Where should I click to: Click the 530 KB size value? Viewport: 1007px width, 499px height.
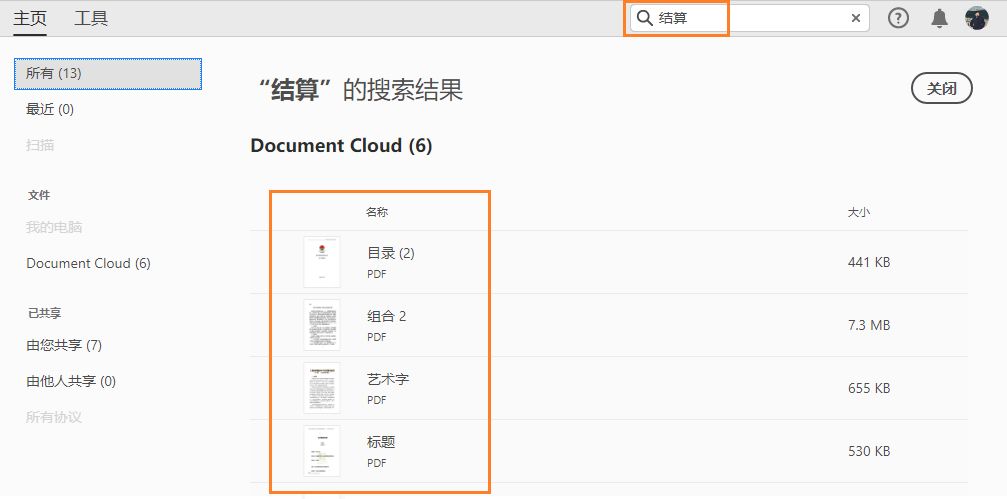[869, 451]
